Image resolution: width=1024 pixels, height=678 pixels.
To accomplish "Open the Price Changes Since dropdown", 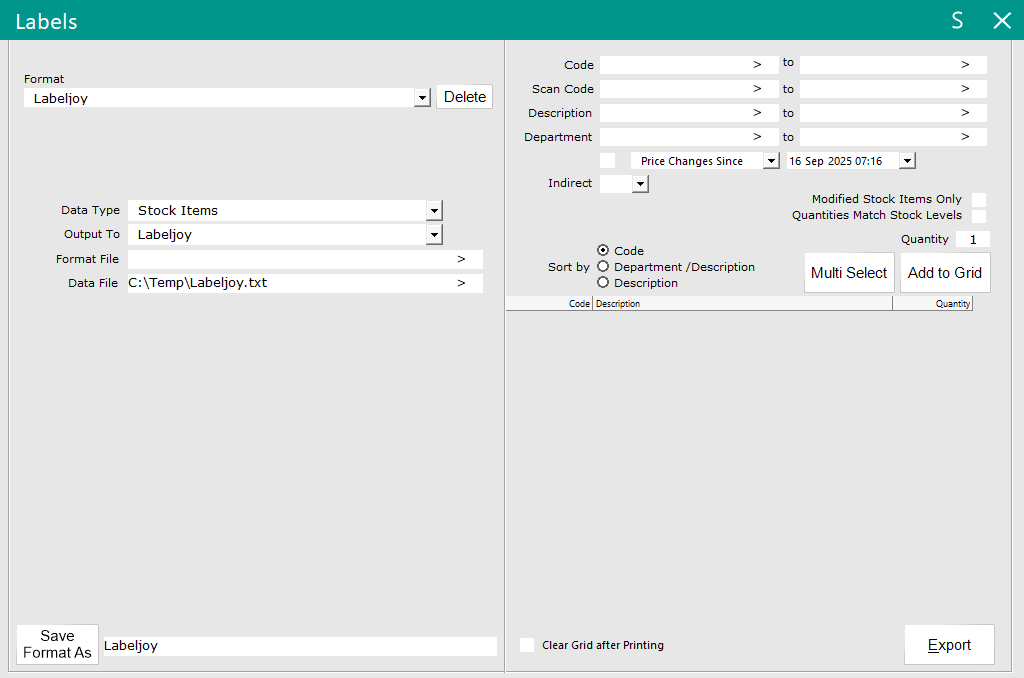I will click(770, 161).
